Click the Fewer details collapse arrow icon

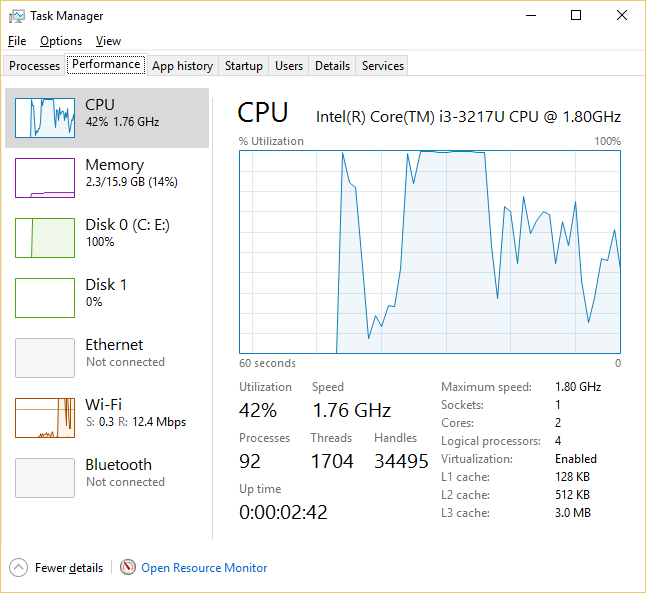pos(18,567)
